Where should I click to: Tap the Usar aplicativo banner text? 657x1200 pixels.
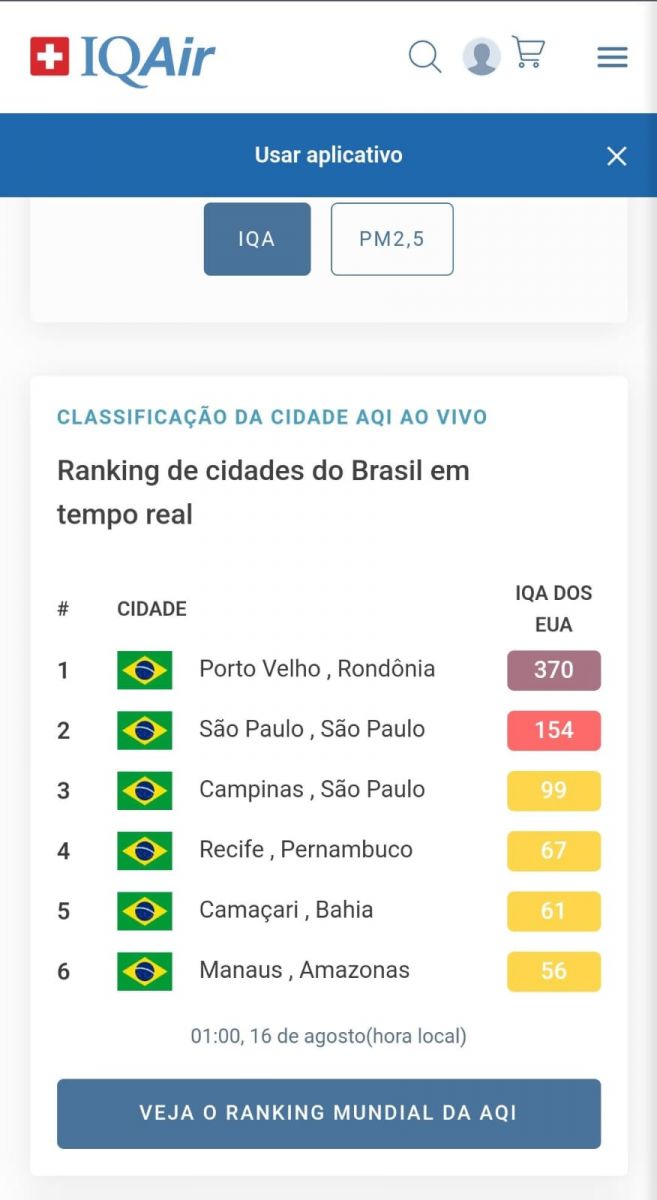coord(328,155)
